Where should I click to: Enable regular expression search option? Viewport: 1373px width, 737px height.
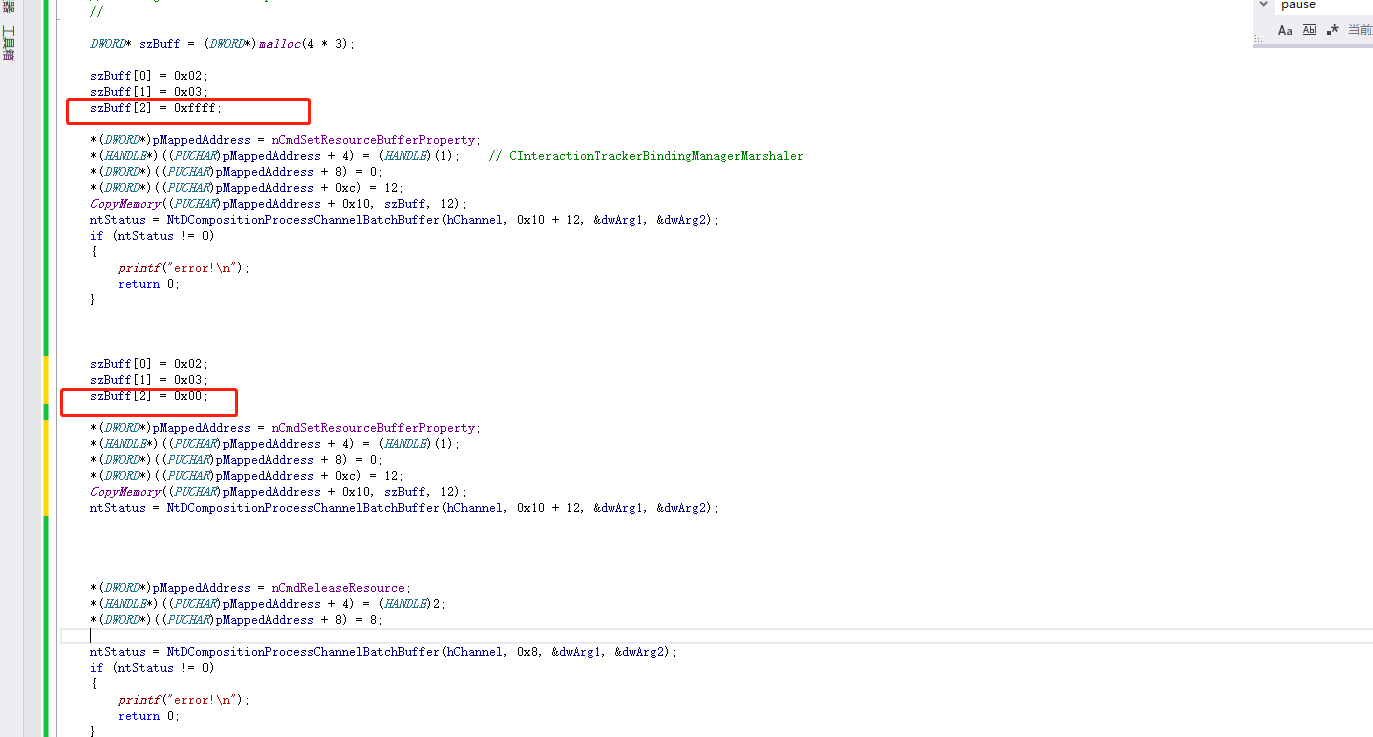(x=1332, y=30)
